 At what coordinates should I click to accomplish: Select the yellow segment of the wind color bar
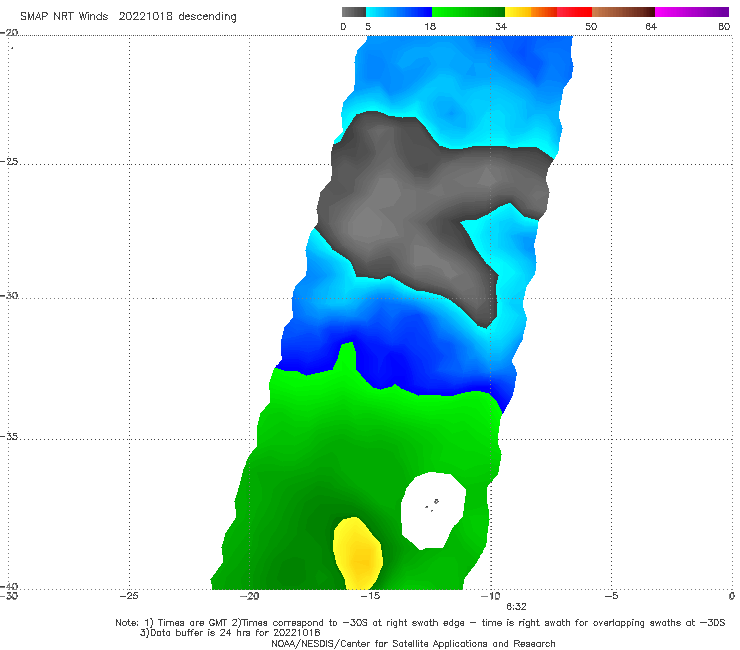tap(518, 12)
